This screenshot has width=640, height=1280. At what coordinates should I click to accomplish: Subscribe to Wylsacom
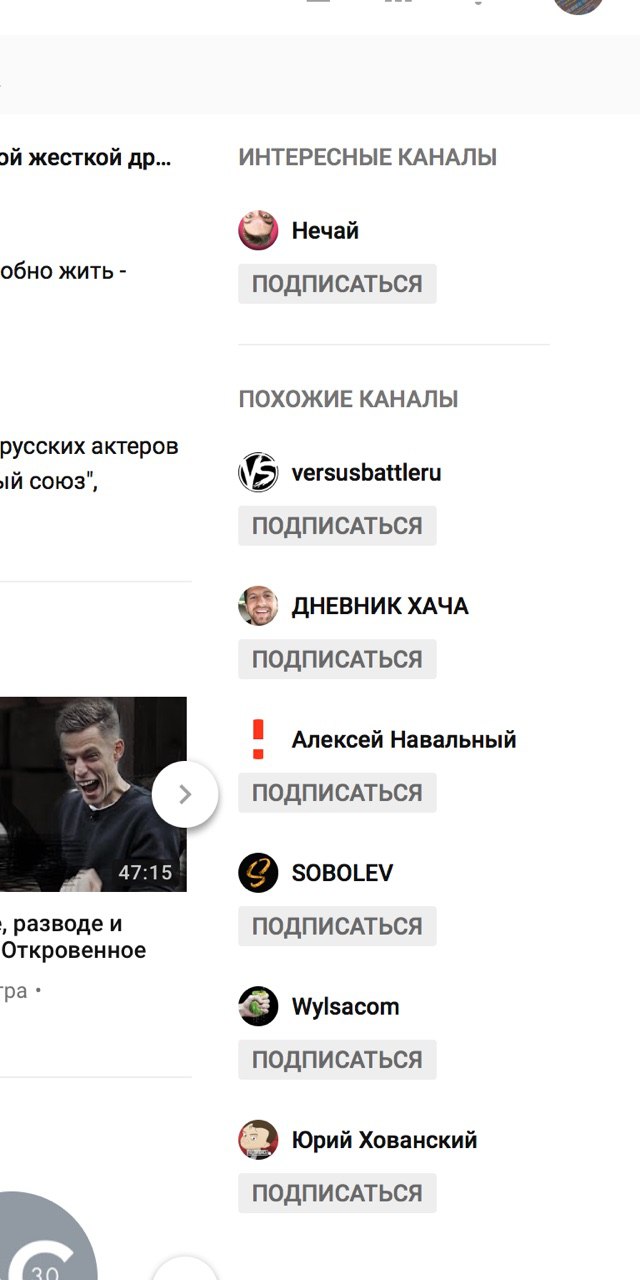(x=337, y=1060)
